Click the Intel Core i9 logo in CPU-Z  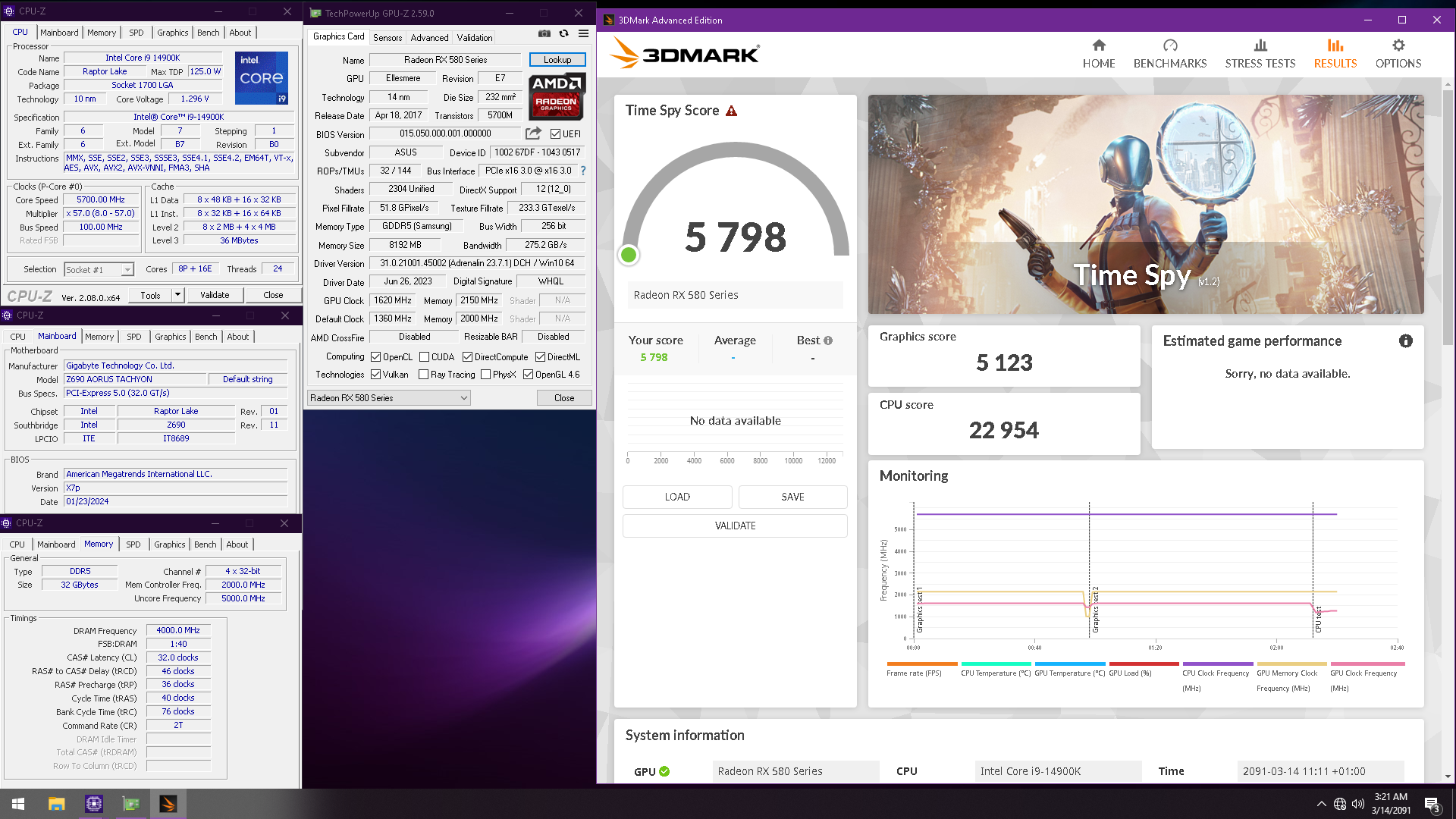point(262,78)
